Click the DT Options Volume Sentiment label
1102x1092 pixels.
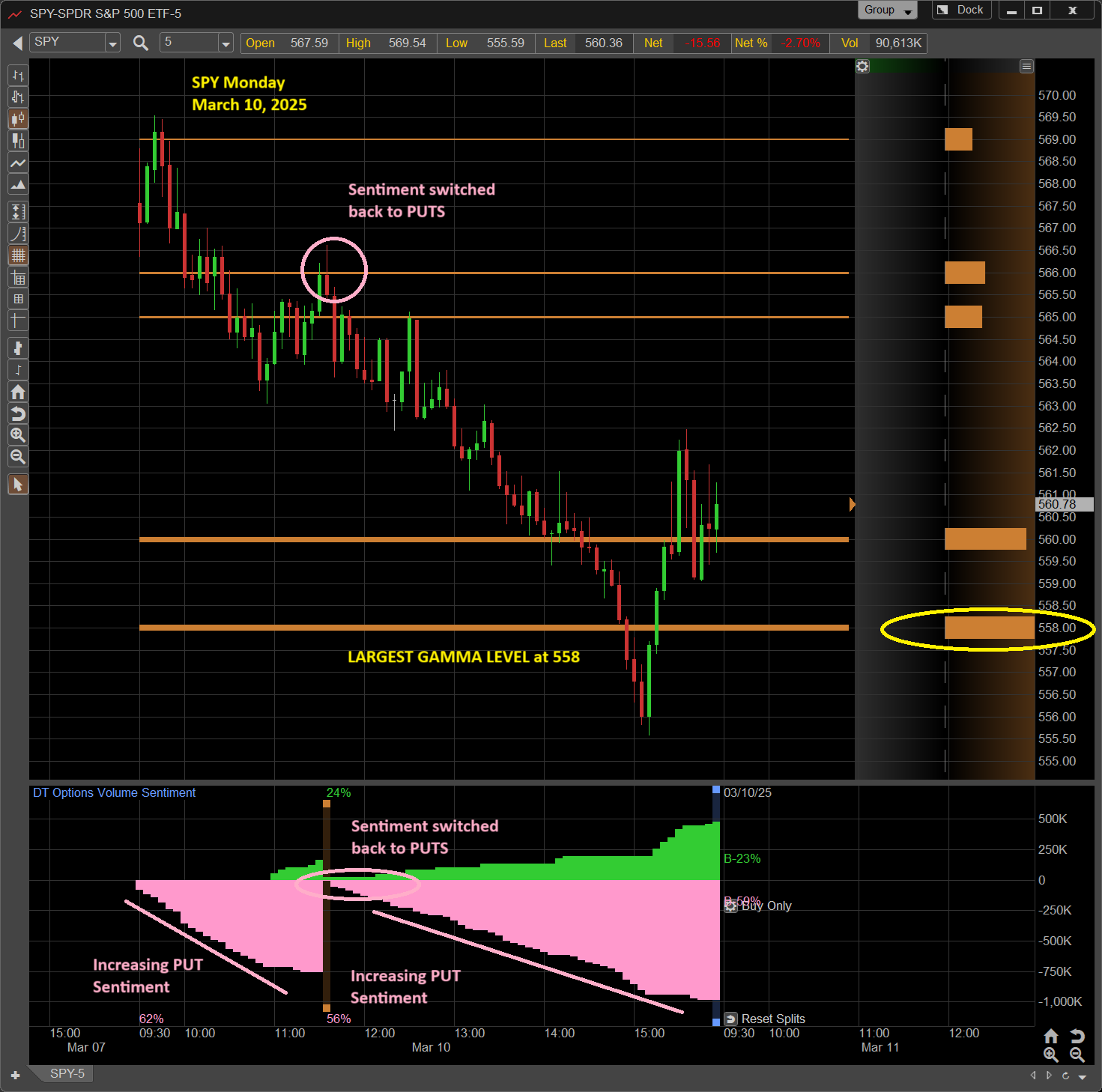coord(114,792)
